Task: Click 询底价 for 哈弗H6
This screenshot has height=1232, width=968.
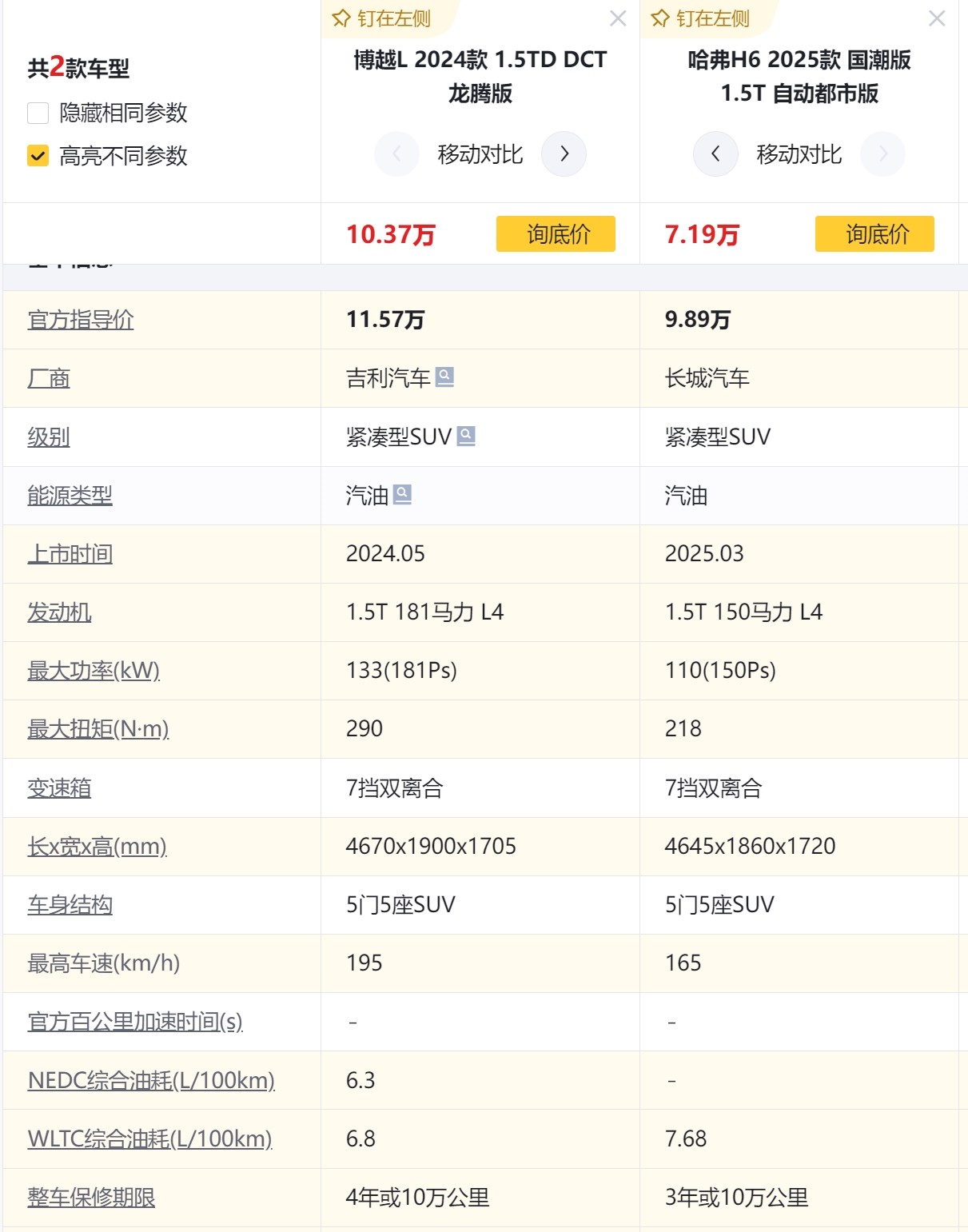Action: coord(874,233)
